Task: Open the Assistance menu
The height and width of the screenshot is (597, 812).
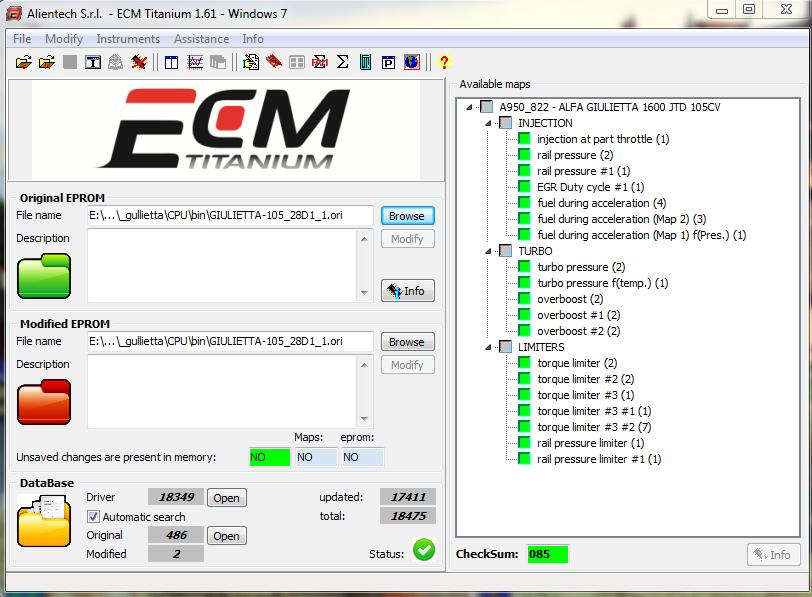Action: [x=201, y=39]
